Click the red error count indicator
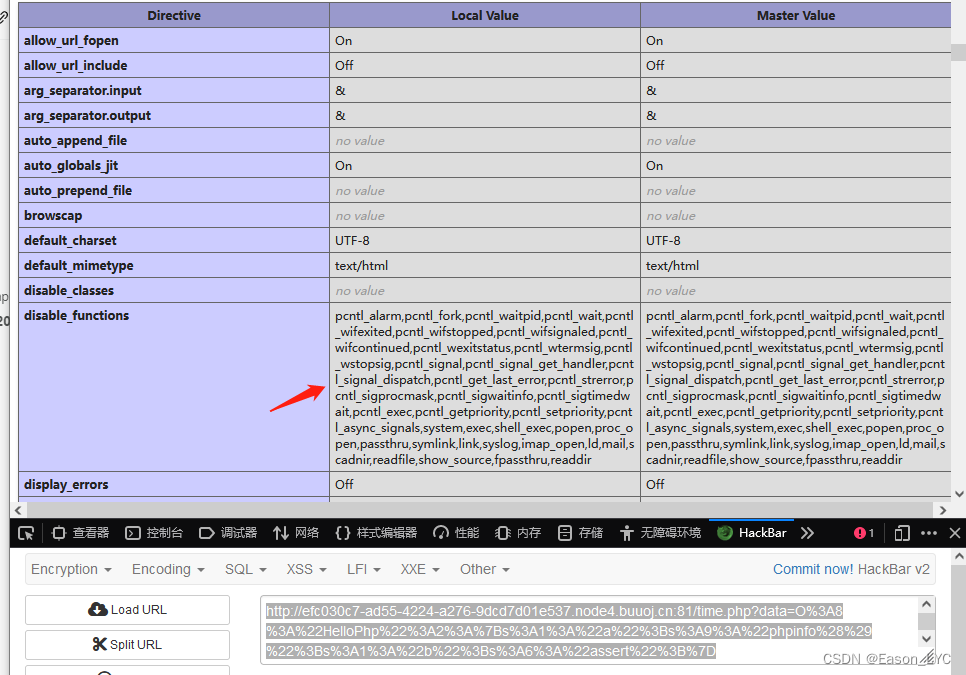Image resolution: width=966 pixels, height=675 pixels. (864, 533)
